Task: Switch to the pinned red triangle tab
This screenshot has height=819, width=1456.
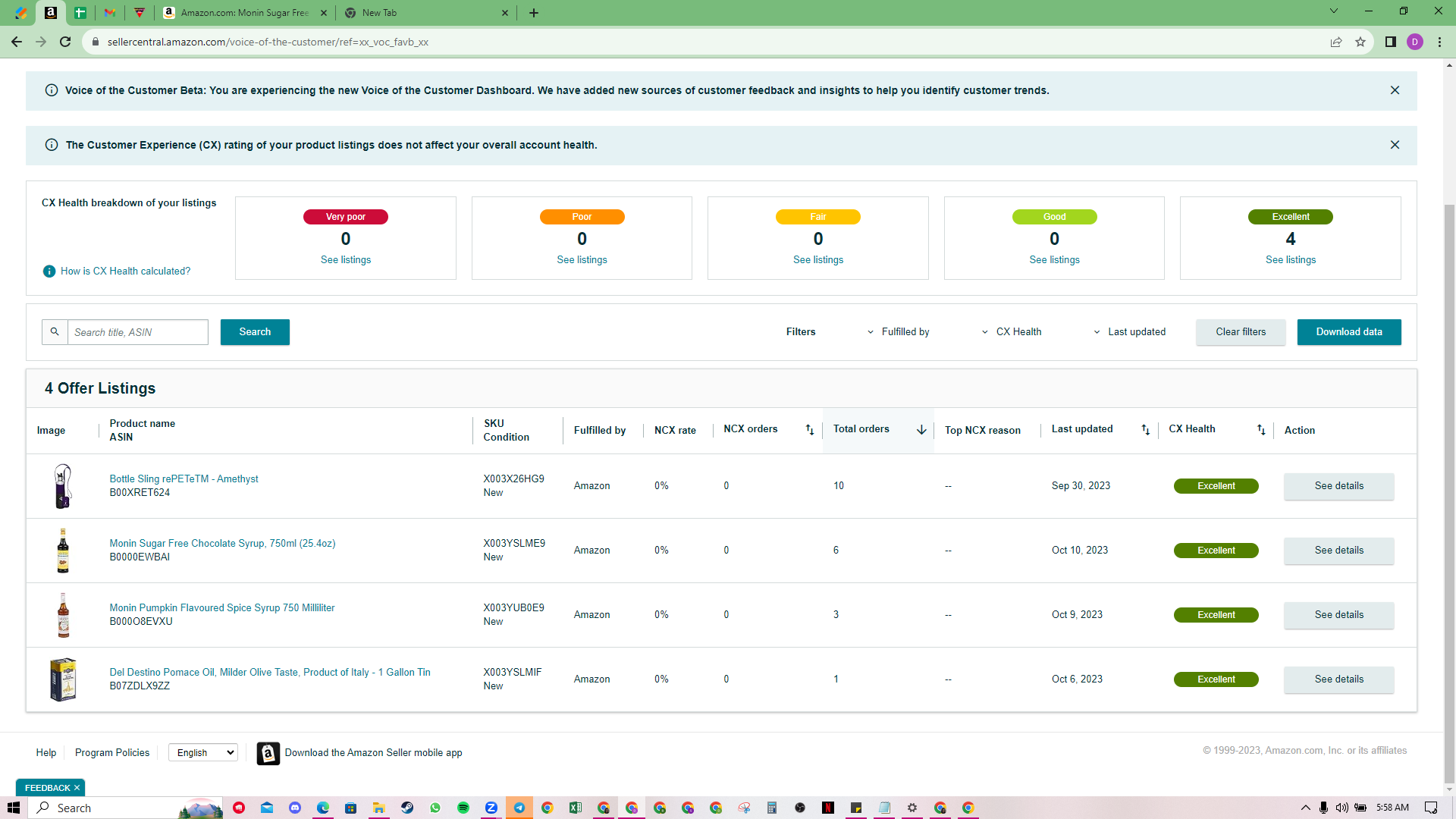Action: 140,13
